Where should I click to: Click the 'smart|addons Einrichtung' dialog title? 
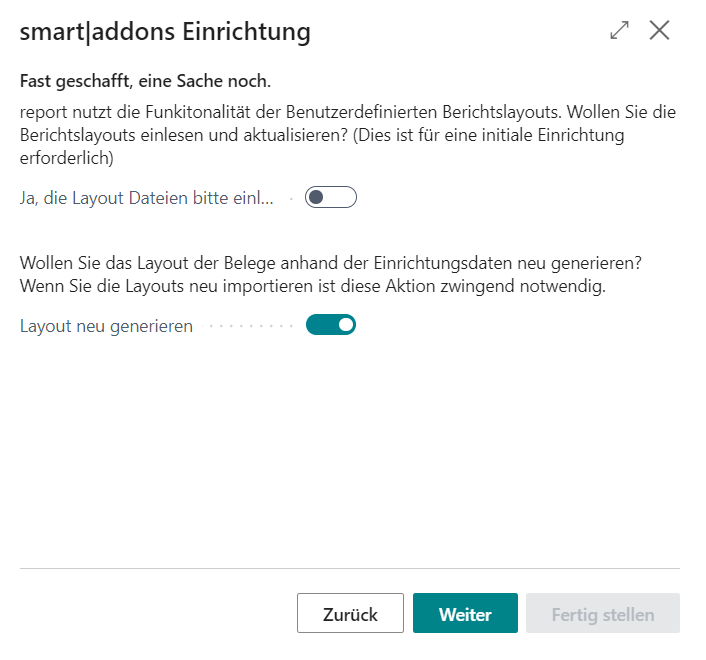165,32
